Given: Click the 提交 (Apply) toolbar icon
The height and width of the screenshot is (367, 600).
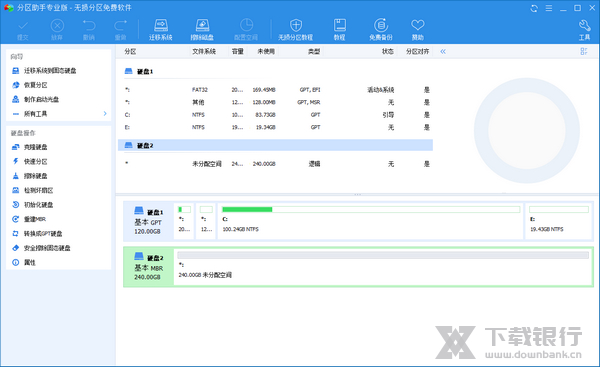Looking at the screenshot, I should click(23, 29).
